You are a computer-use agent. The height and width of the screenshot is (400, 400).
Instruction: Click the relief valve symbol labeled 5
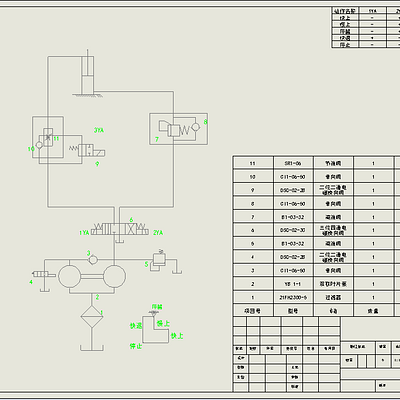[159, 261]
